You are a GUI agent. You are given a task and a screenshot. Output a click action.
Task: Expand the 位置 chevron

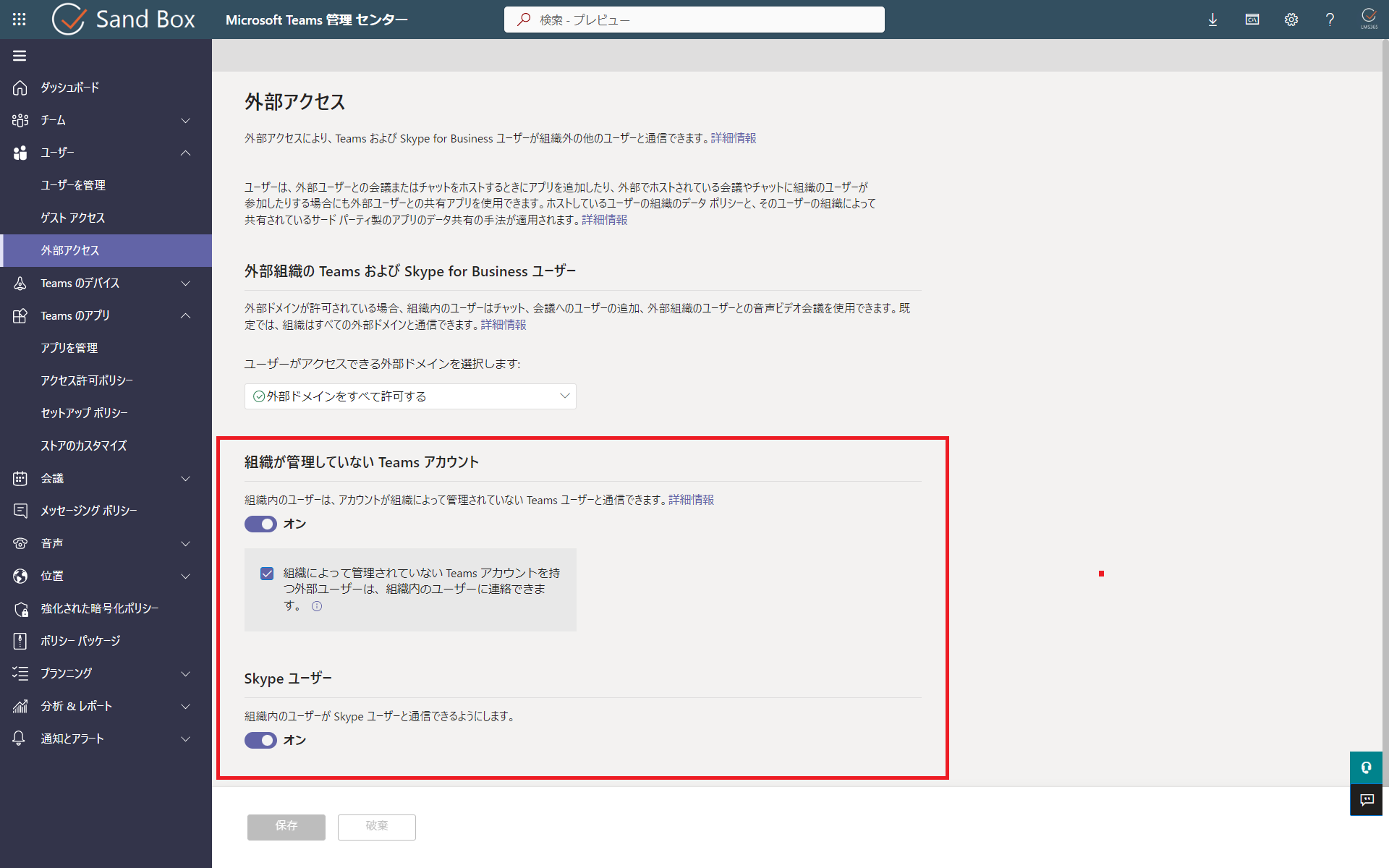pos(186,576)
